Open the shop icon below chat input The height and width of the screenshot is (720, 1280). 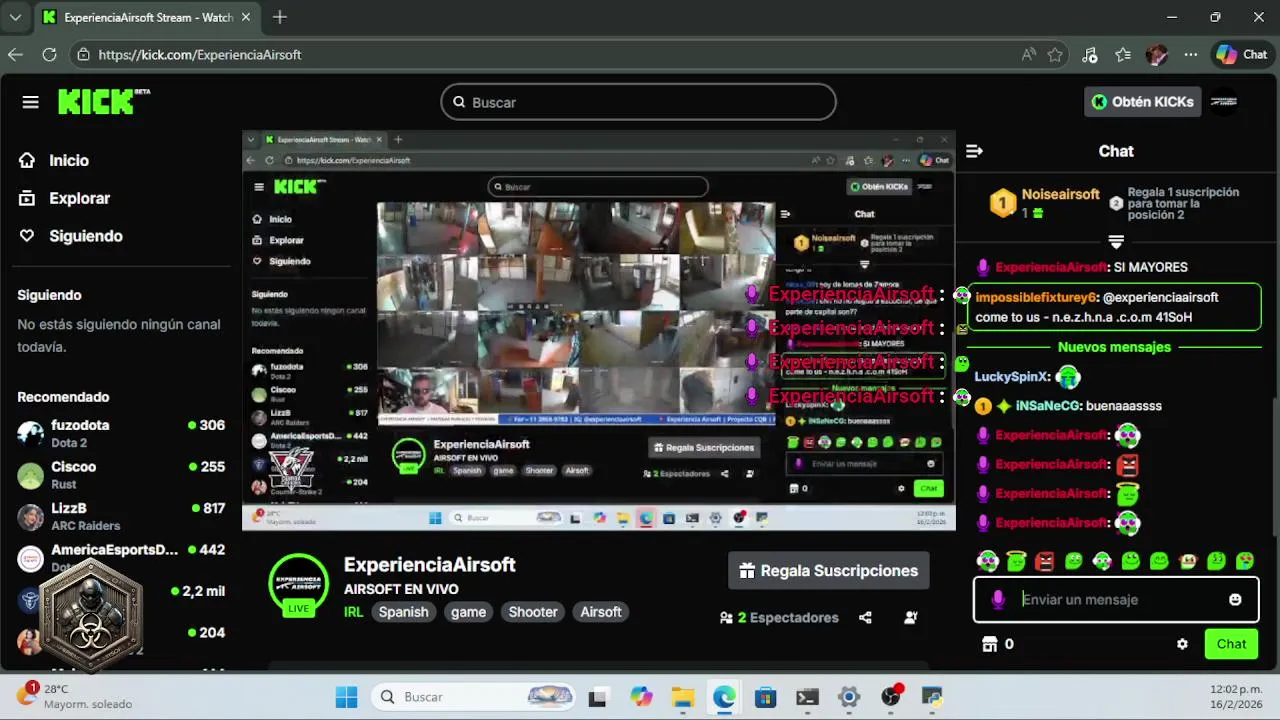click(x=990, y=644)
